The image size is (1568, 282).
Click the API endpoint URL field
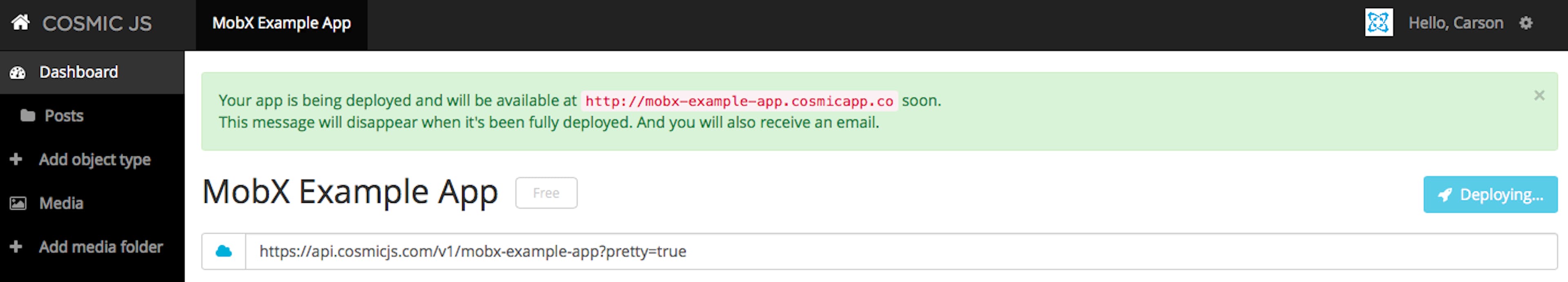point(901,251)
